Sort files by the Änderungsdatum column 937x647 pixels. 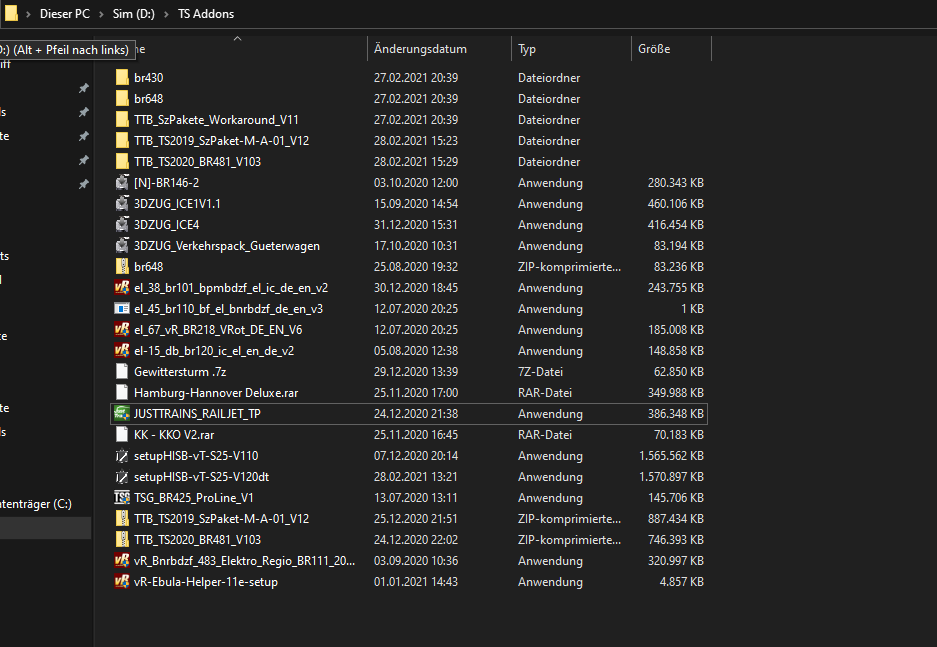(420, 49)
